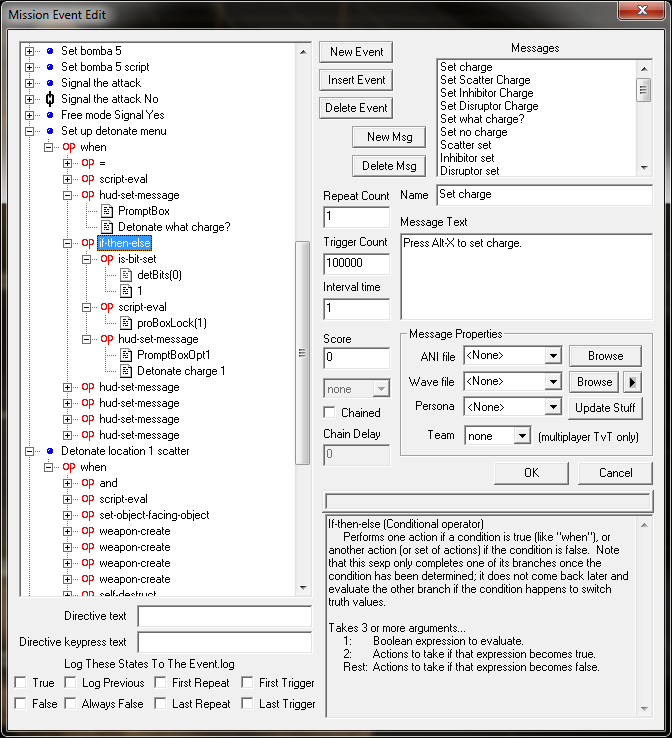Image resolution: width=672 pixels, height=738 pixels.
Task: Check the Last Trigger option
Action: (x=247, y=704)
